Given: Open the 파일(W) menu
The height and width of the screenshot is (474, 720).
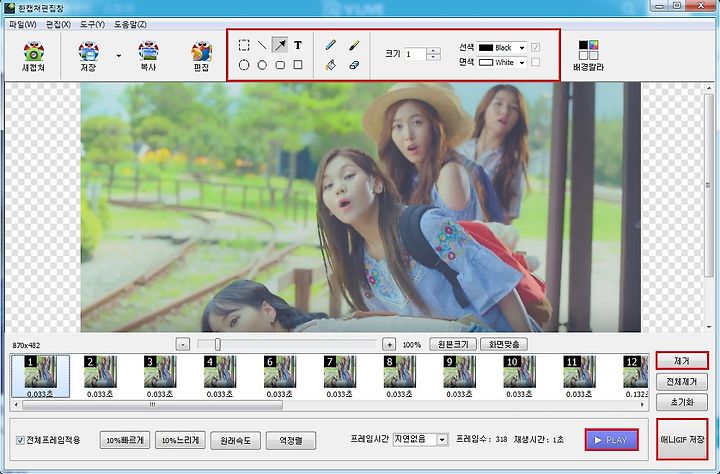Looking at the screenshot, I should click(x=22, y=24).
